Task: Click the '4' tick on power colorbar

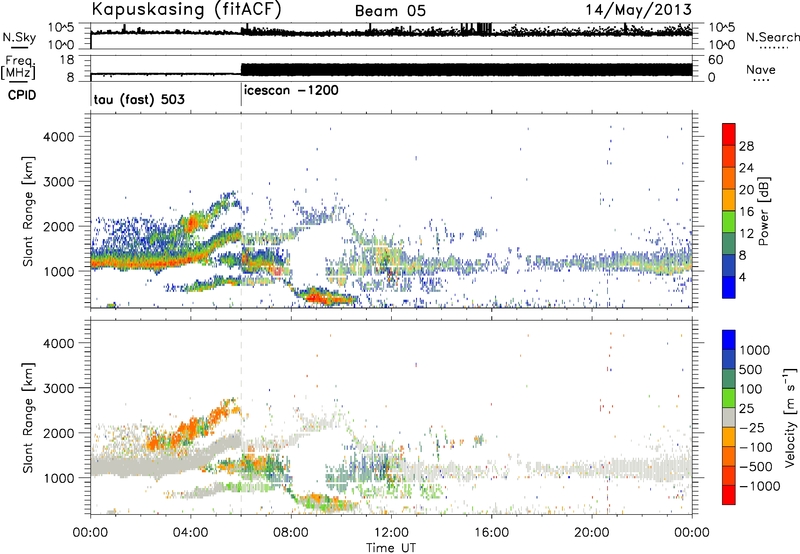Action: [742, 277]
